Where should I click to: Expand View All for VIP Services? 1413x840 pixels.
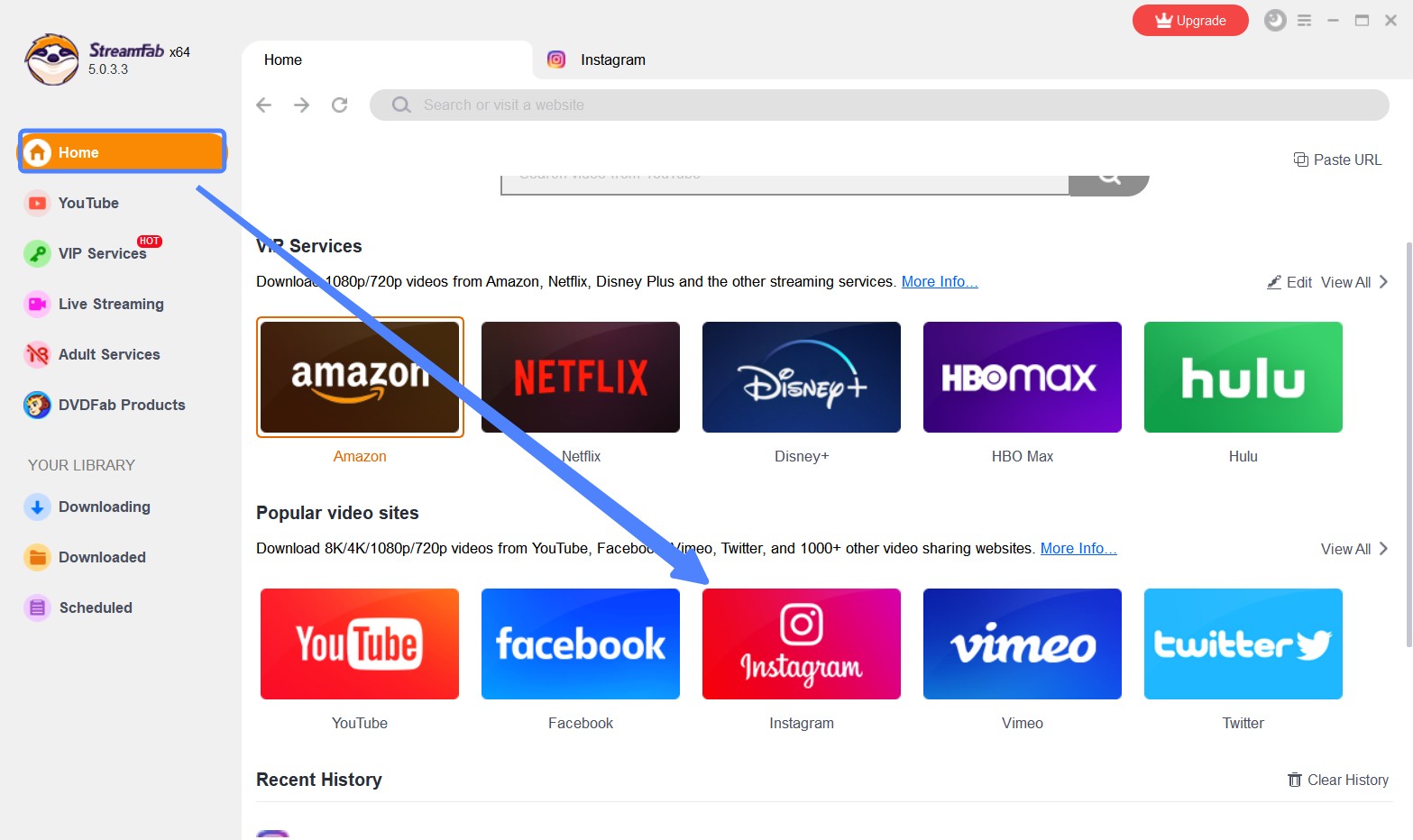point(1354,282)
